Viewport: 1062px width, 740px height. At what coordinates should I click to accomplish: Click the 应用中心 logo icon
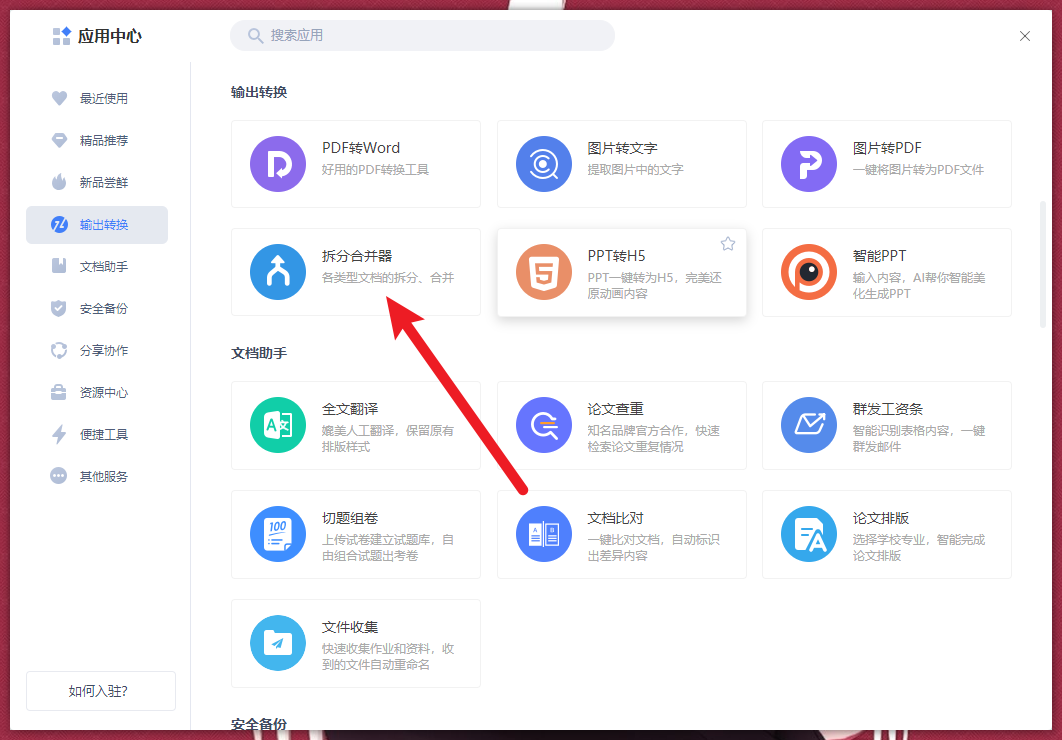[62, 36]
